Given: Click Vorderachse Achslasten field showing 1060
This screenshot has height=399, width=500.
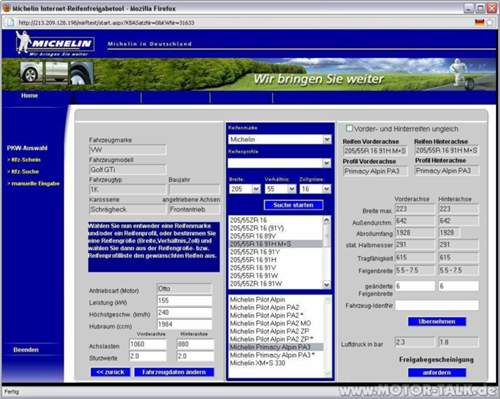Looking at the screenshot, I should pos(148,344).
